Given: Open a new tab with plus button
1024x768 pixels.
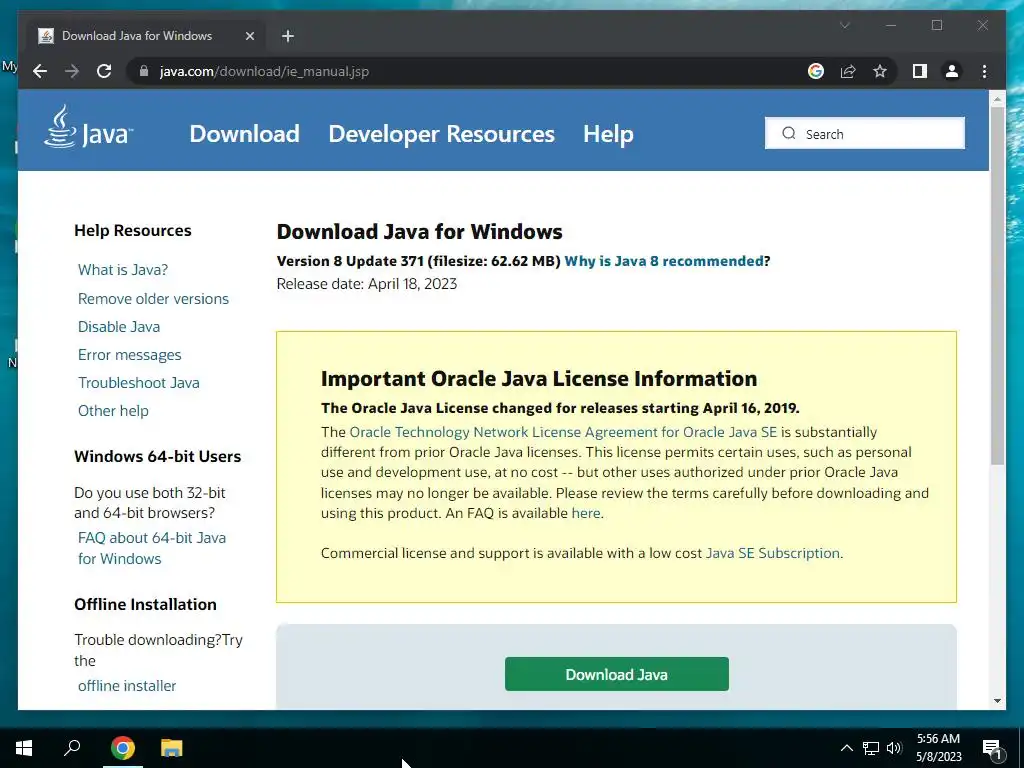Looking at the screenshot, I should 288,36.
